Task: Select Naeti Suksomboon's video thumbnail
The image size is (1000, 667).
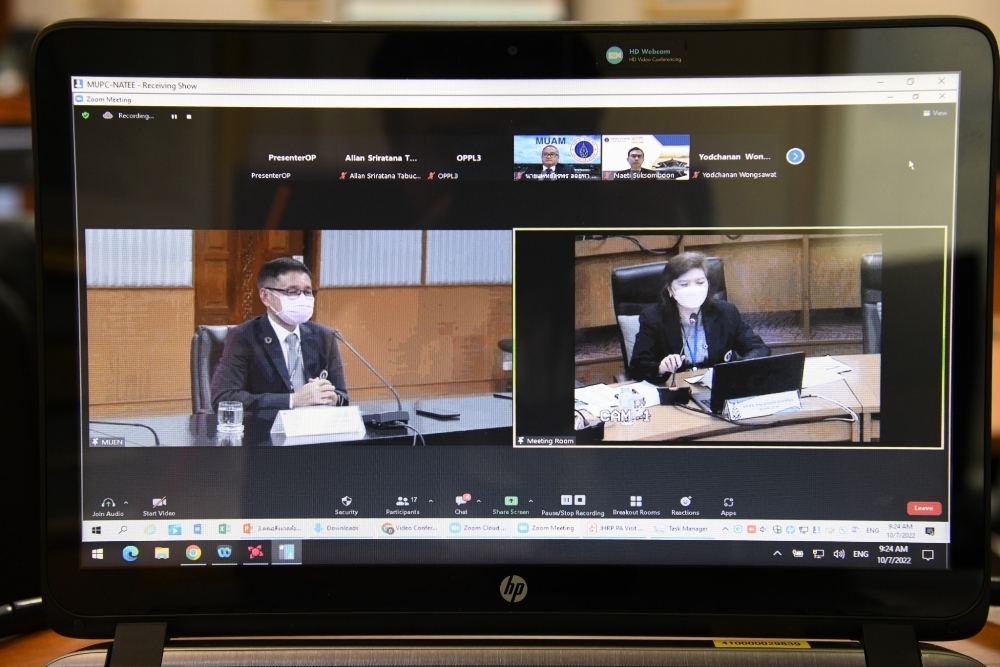Action: [645, 158]
